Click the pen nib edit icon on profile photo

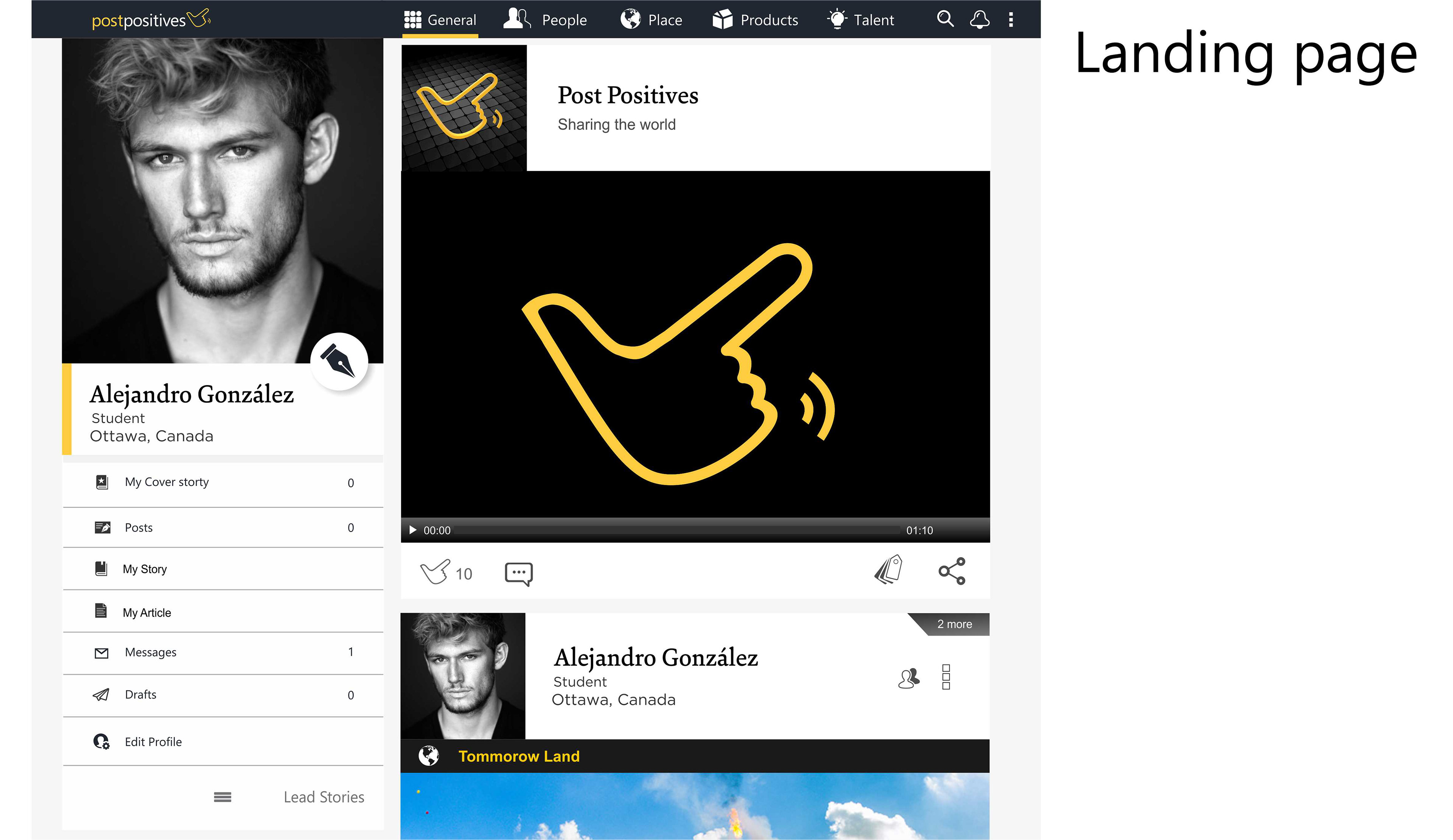[339, 361]
